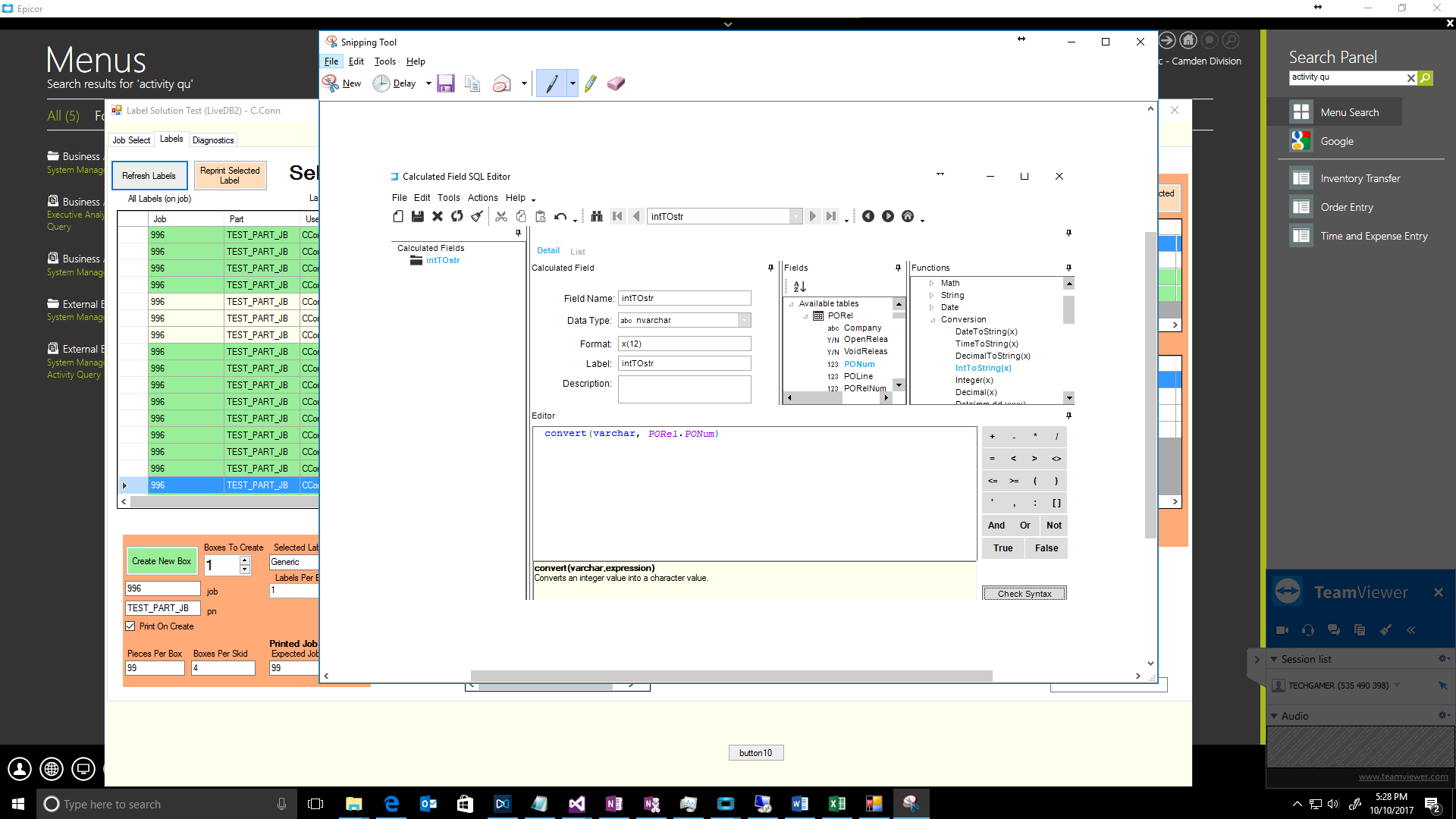Click the round Forward arrow in SQL Editor
This screenshot has width=1456, height=819.
point(888,216)
